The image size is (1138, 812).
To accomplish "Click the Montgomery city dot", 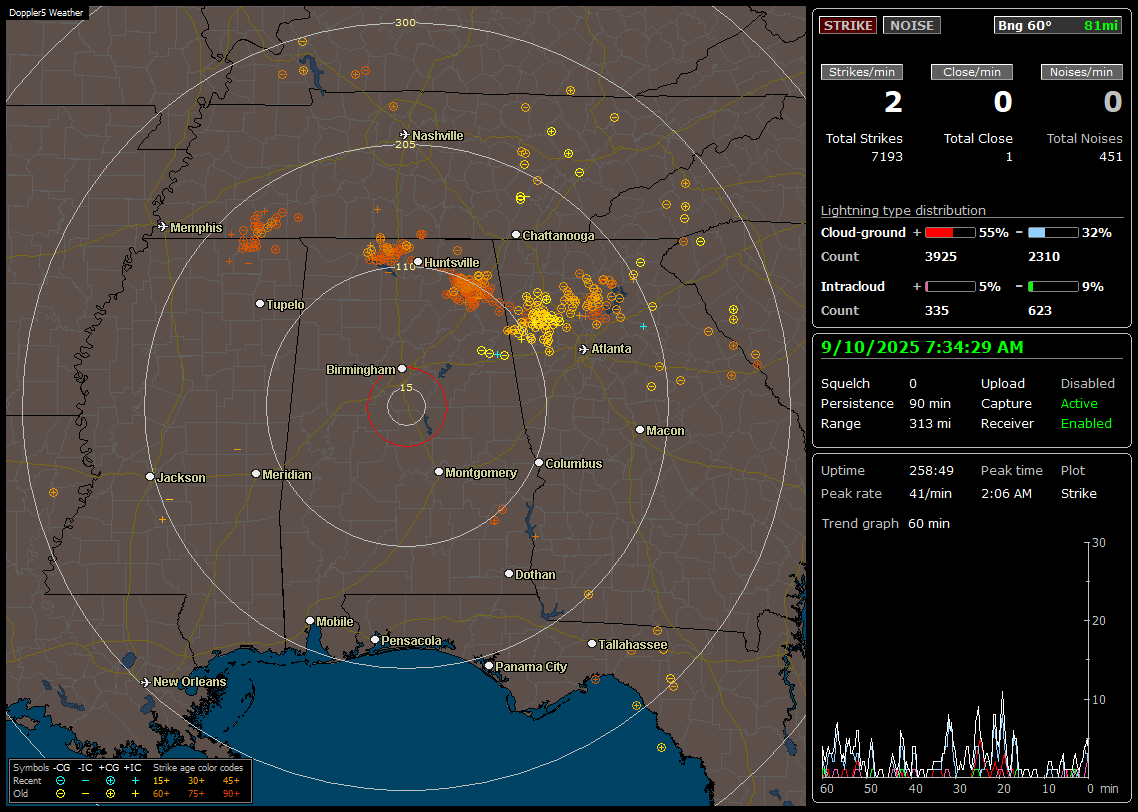I will (438, 472).
